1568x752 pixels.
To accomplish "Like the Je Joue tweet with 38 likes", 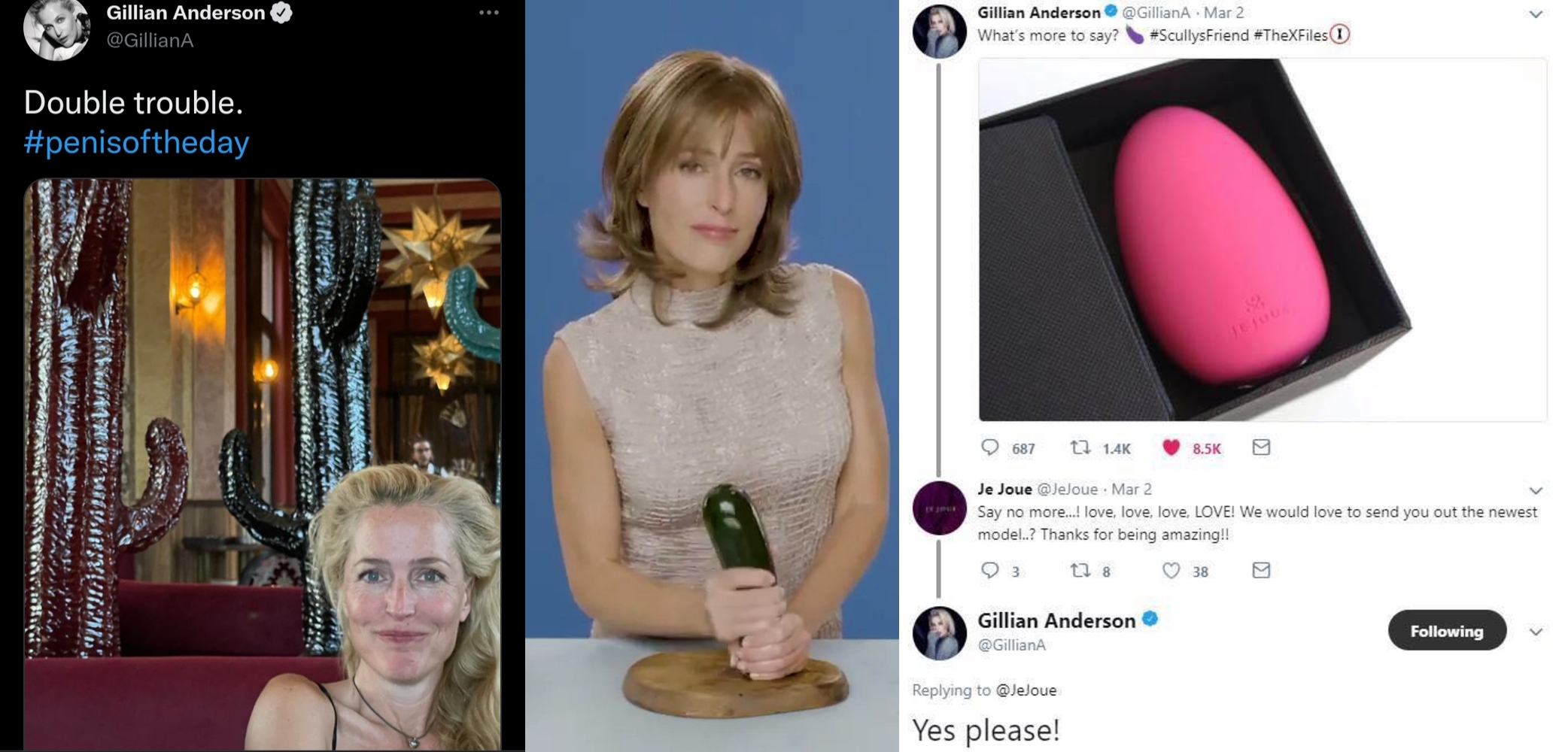I will [1171, 570].
